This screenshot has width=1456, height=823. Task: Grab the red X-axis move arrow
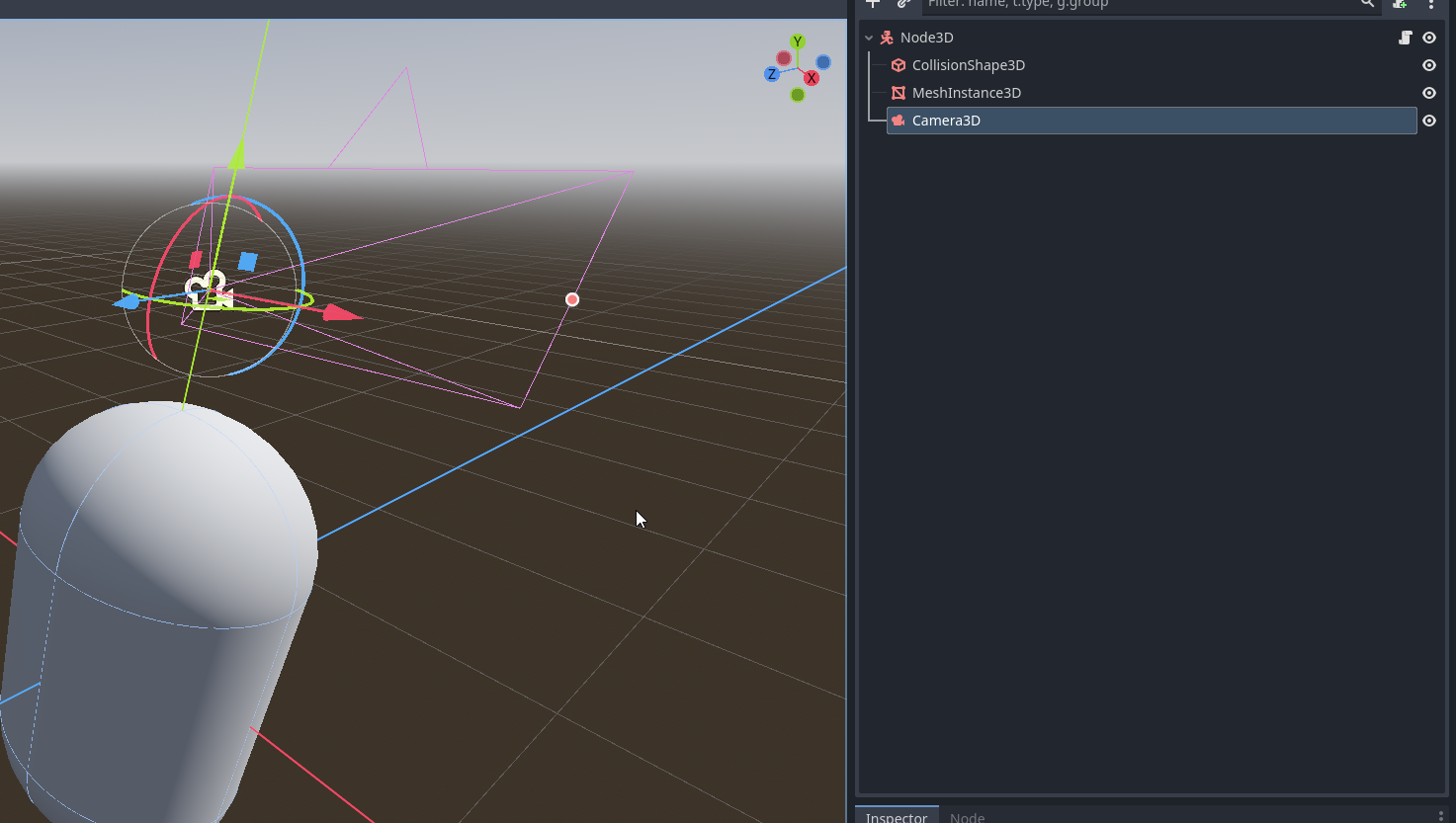tap(342, 313)
